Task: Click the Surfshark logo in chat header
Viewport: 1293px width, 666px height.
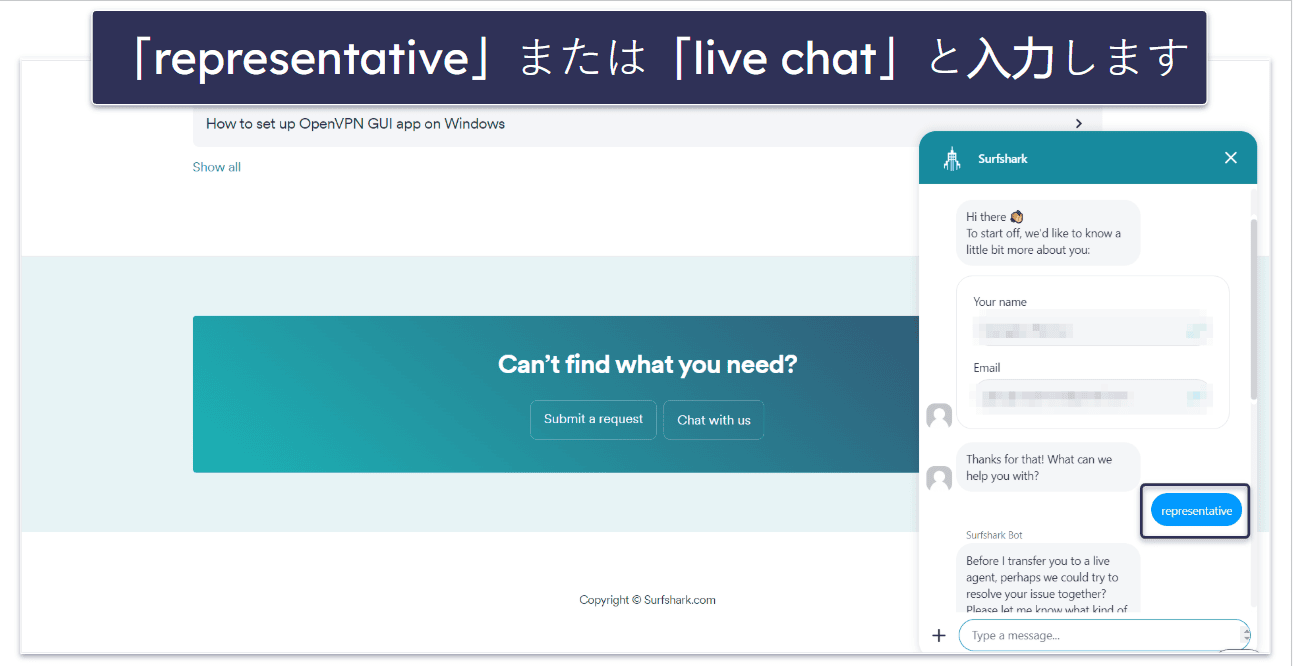Action: pos(952,158)
